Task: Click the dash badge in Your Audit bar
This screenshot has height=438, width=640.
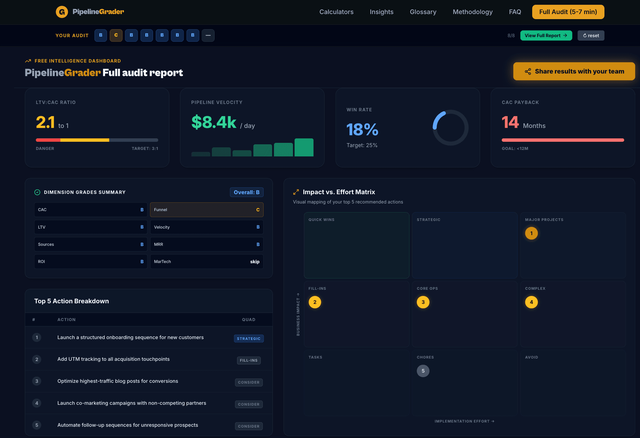Action: click(208, 36)
